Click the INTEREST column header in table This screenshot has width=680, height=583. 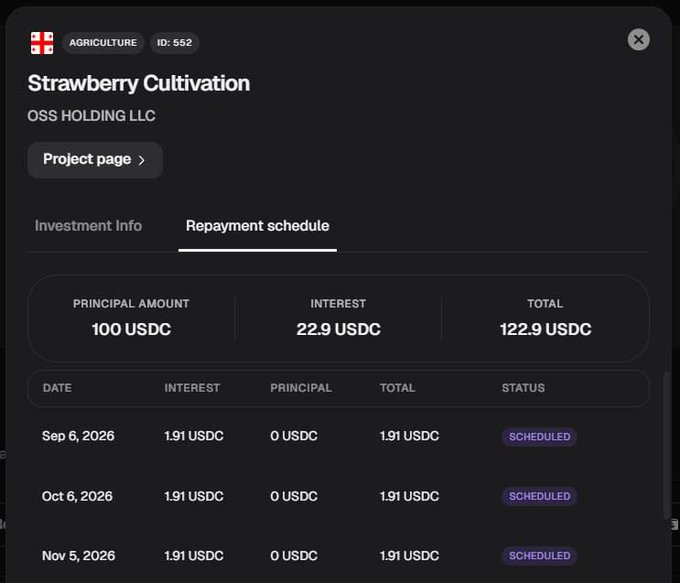point(192,388)
